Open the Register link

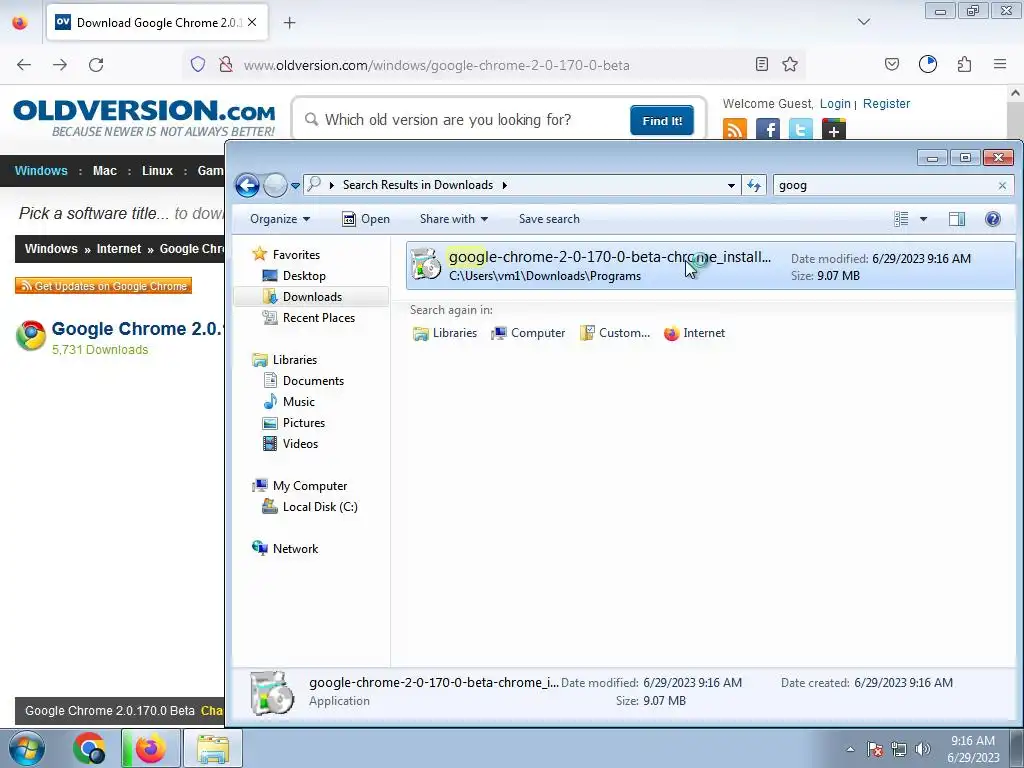click(x=886, y=104)
